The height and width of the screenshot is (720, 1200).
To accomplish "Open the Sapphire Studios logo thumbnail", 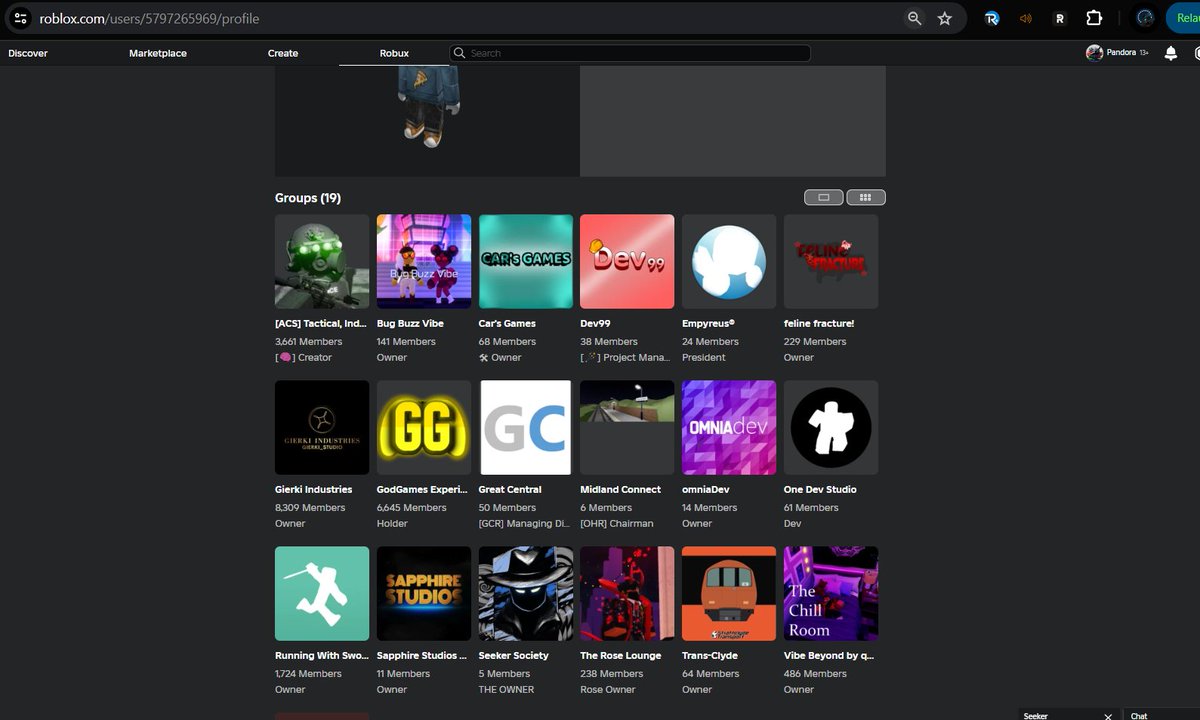I will pyautogui.click(x=424, y=593).
